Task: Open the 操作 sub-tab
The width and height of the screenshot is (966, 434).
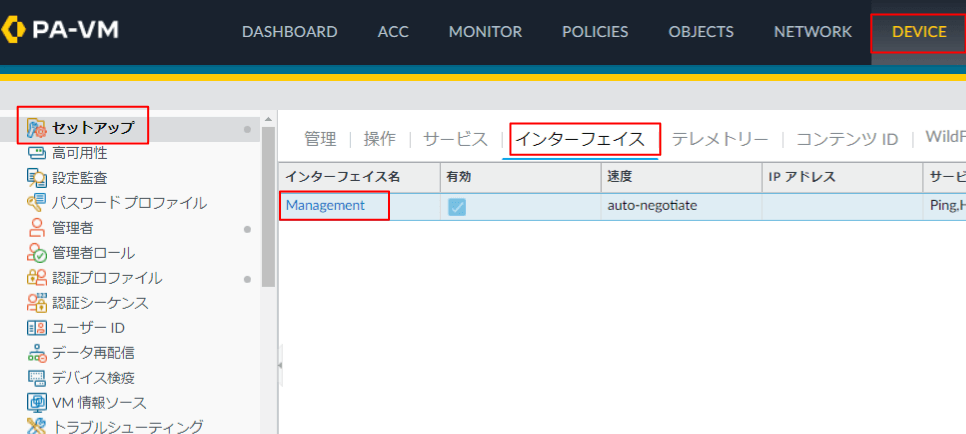Action: click(380, 139)
